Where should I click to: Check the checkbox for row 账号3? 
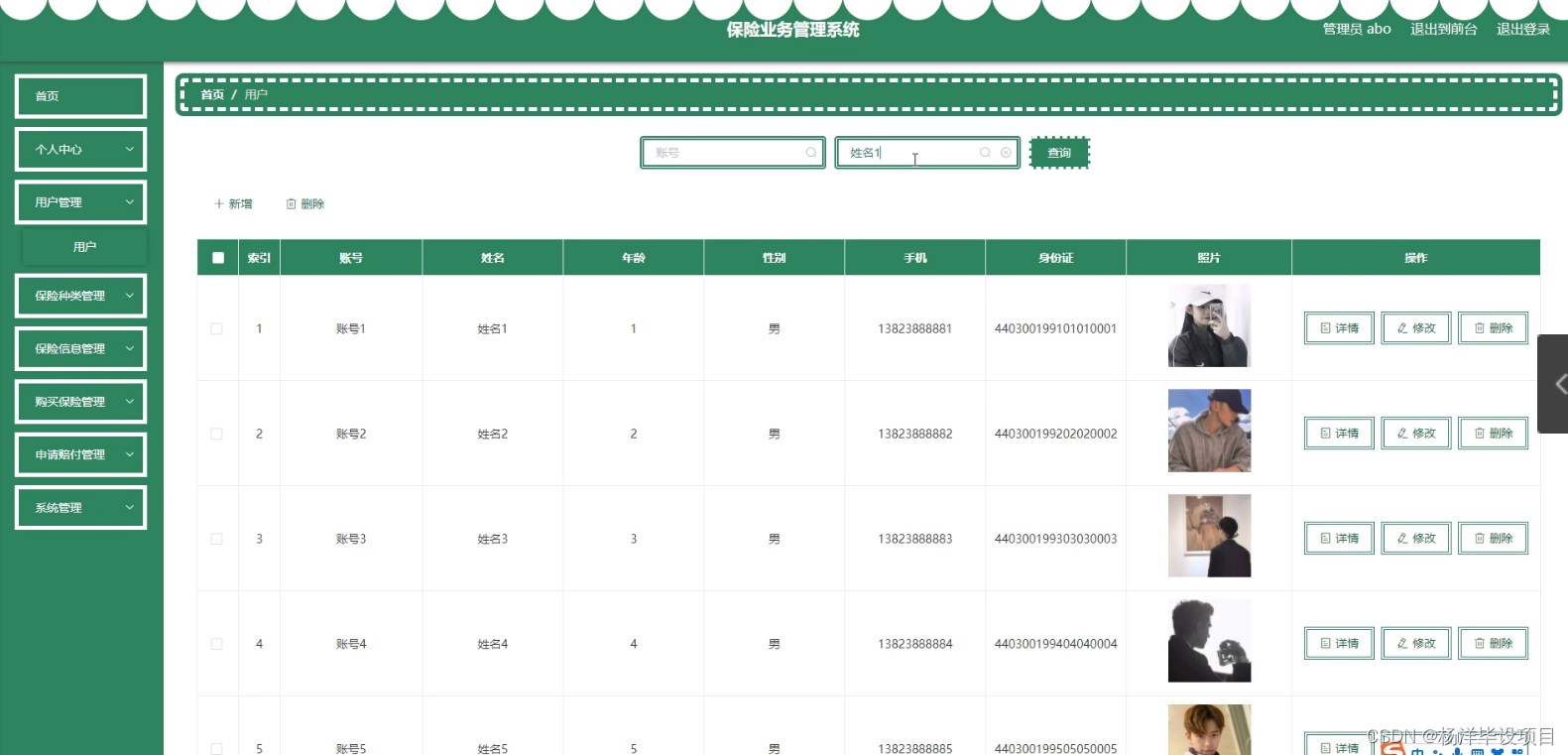click(216, 539)
